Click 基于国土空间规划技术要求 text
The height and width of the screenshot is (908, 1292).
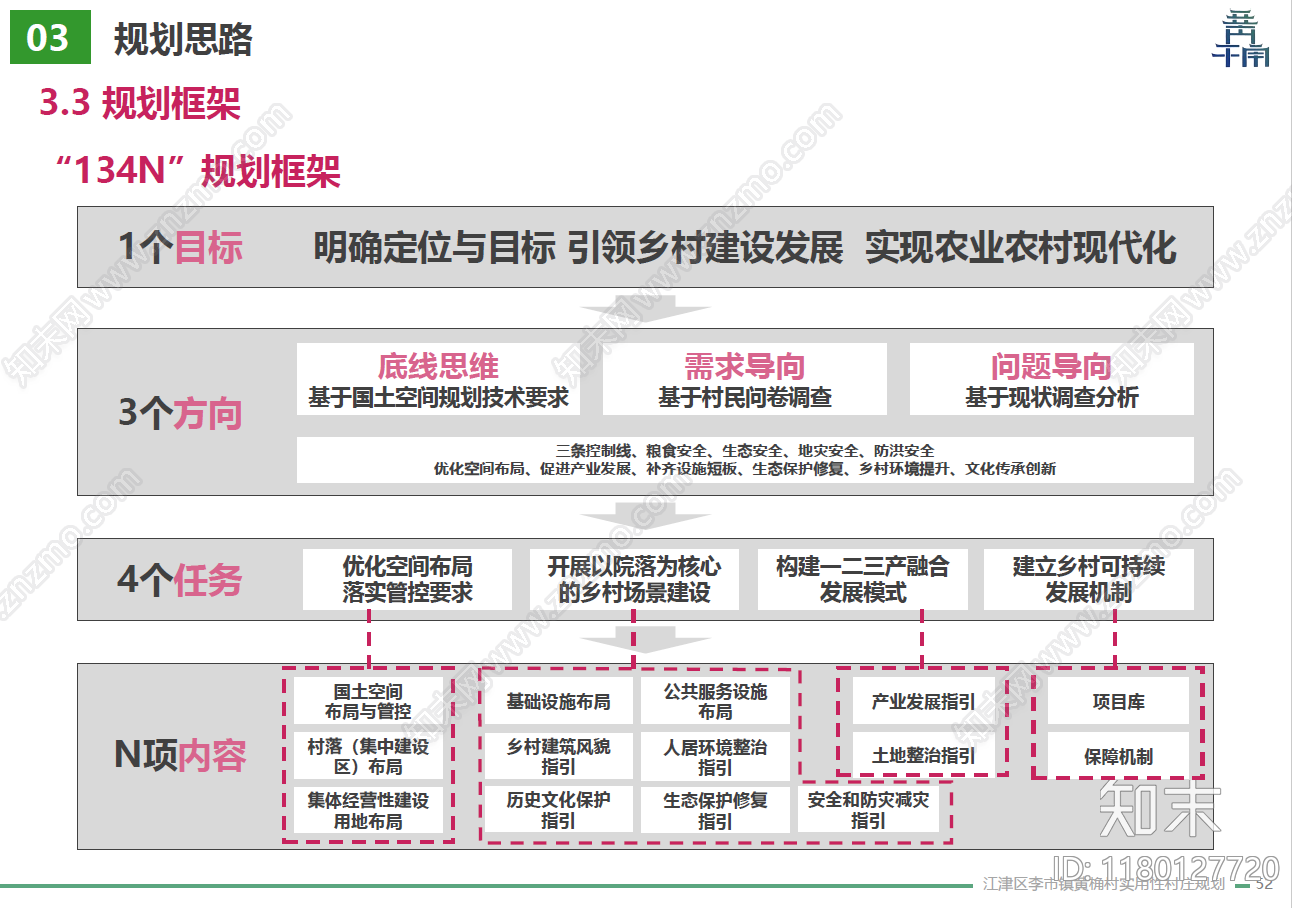click(438, 397)
